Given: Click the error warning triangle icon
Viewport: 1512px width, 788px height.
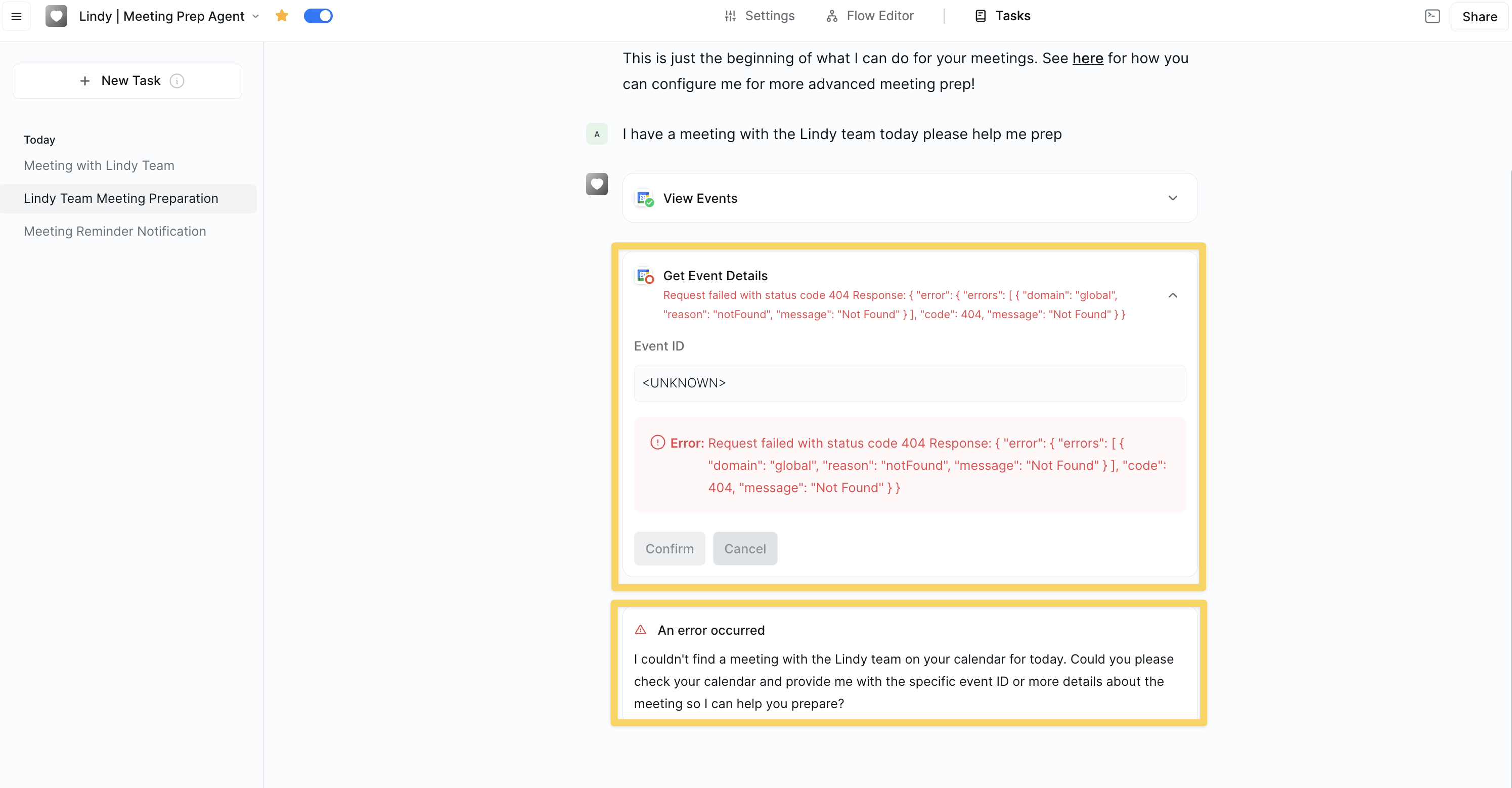Looking at the screenshot, I should coord(640,630).
